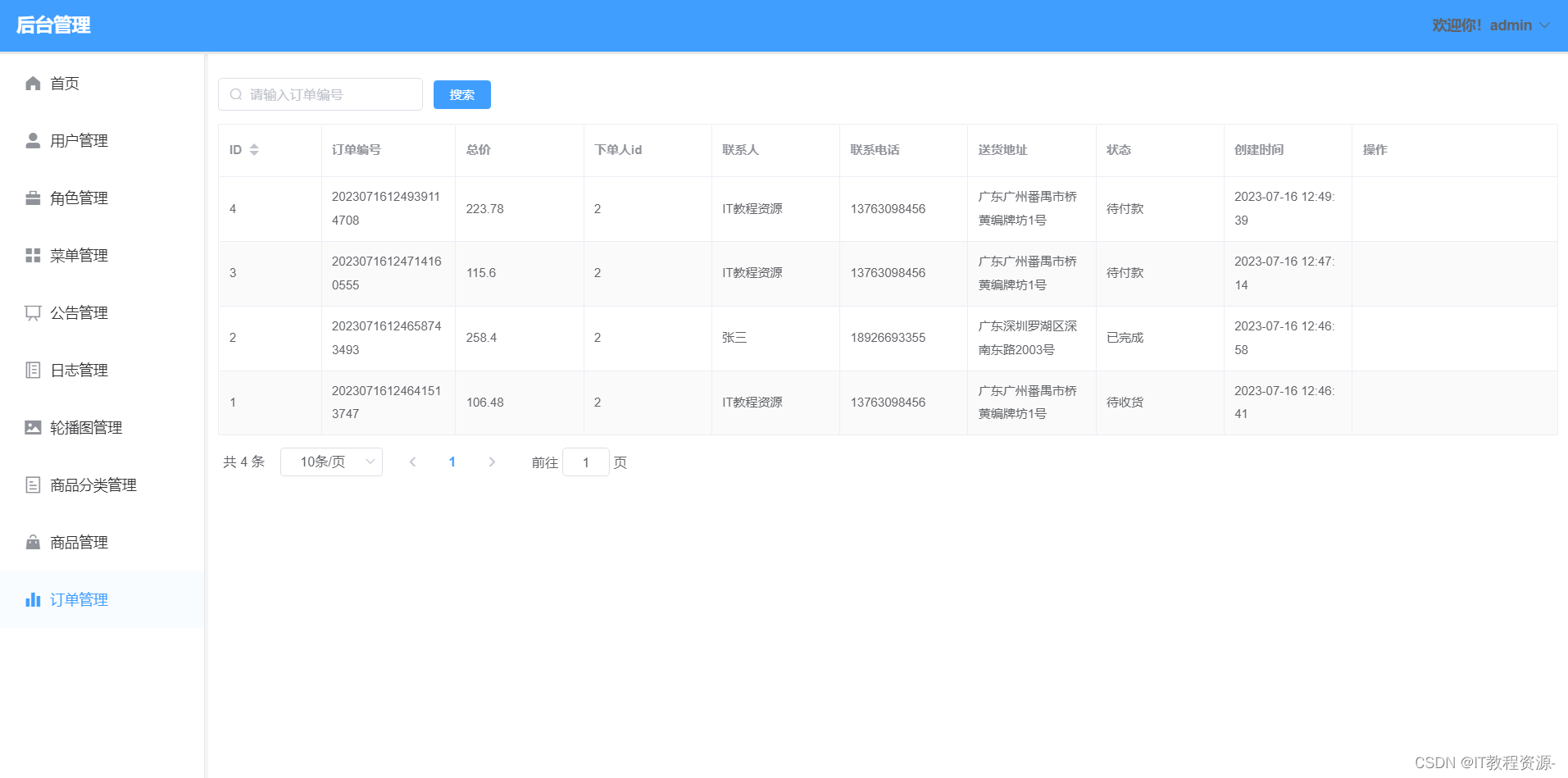This screenshot has height=778, width=1568.
Task: Open the 10条/页 page size dropdown
Action: coord(331,462)
